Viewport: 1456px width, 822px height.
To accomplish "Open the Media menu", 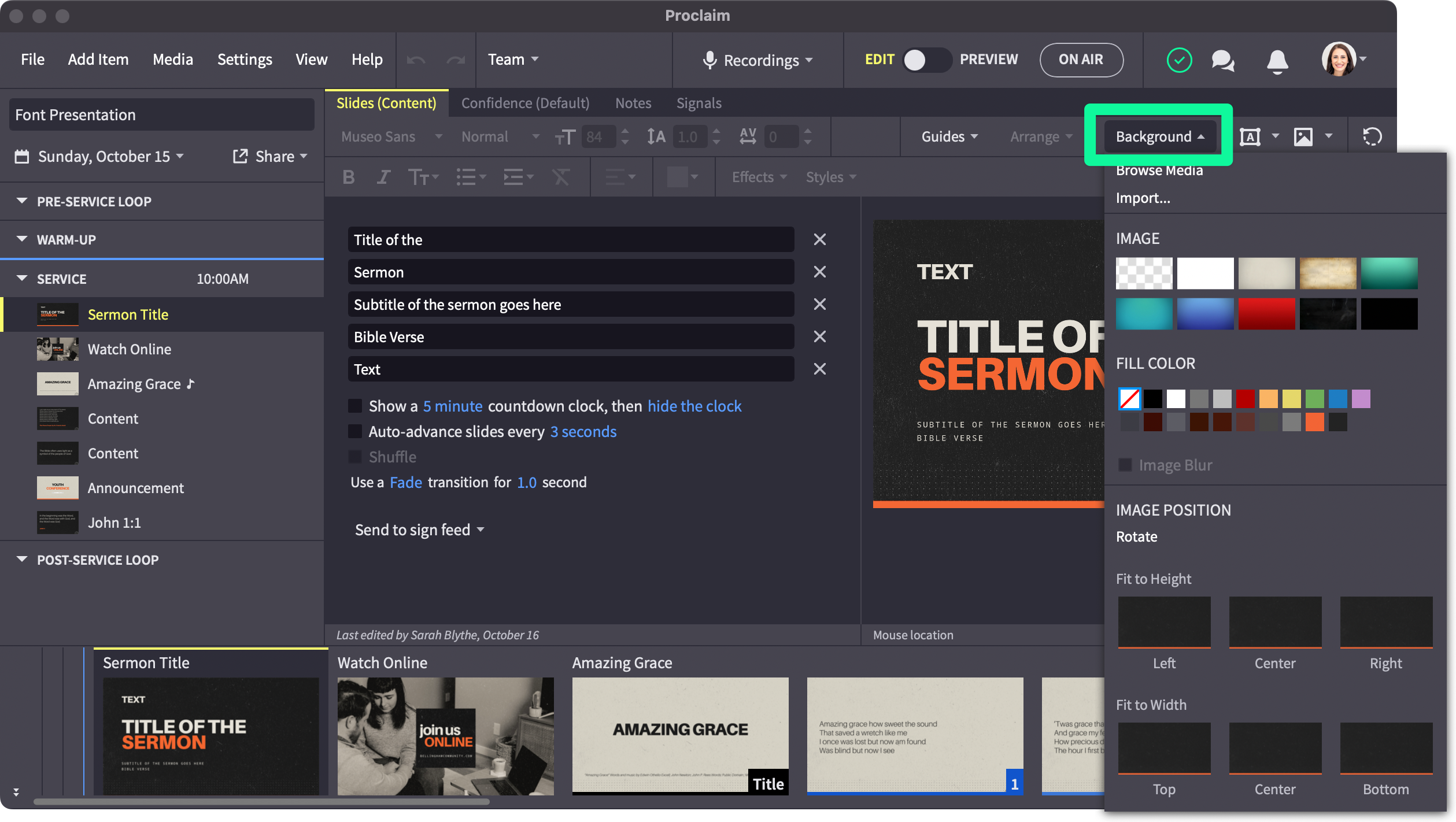I will tap(172, 60).
